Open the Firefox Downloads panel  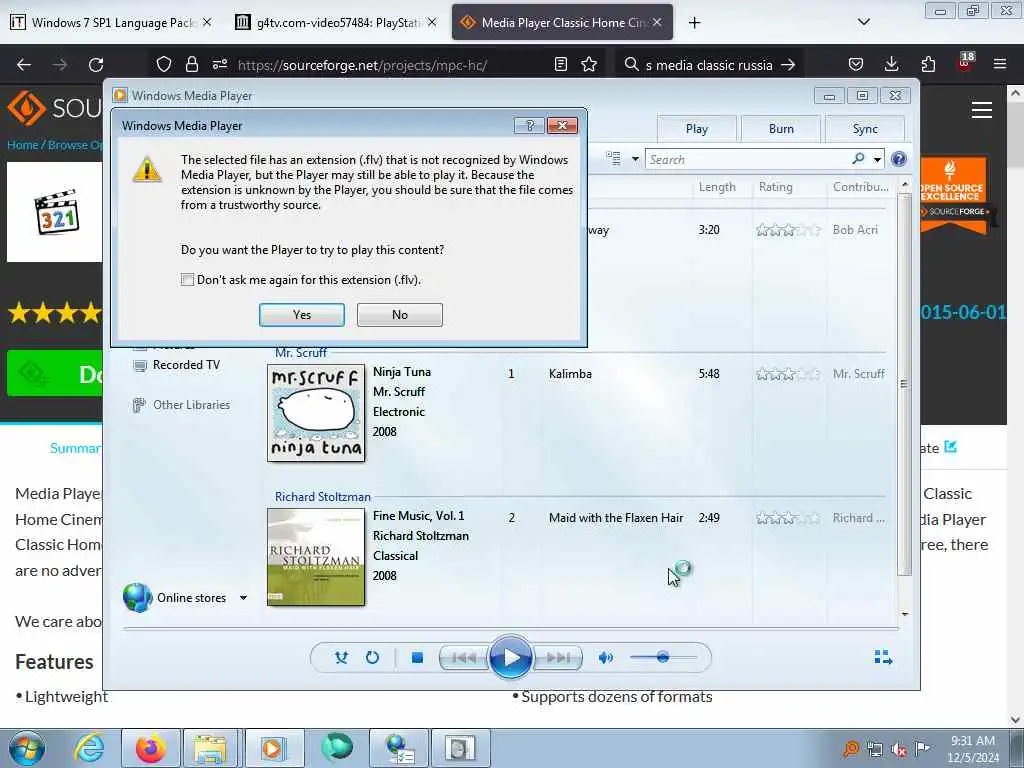click(x=891, y=65)
